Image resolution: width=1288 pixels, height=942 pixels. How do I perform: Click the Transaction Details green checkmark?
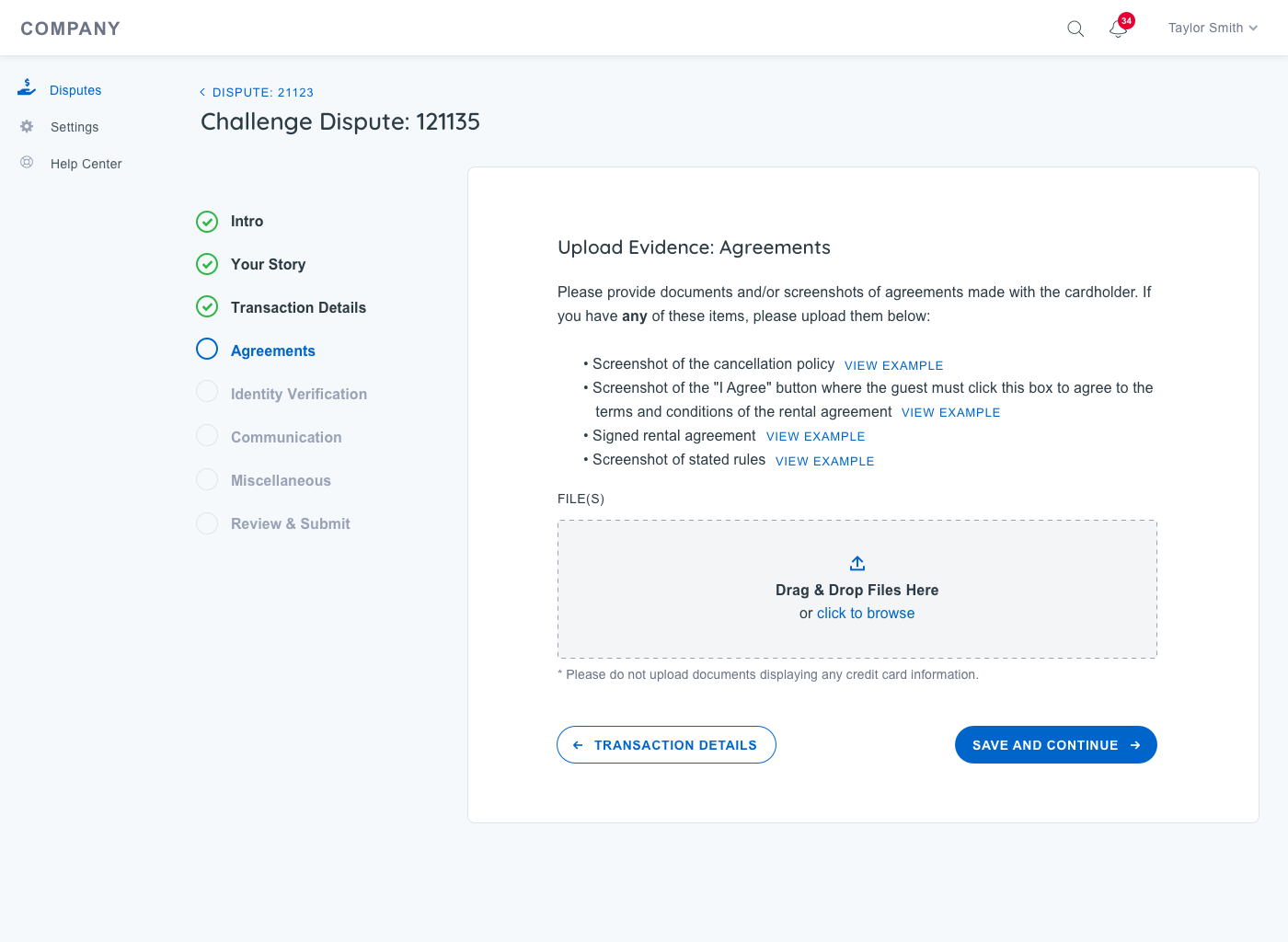coord(207,307)
